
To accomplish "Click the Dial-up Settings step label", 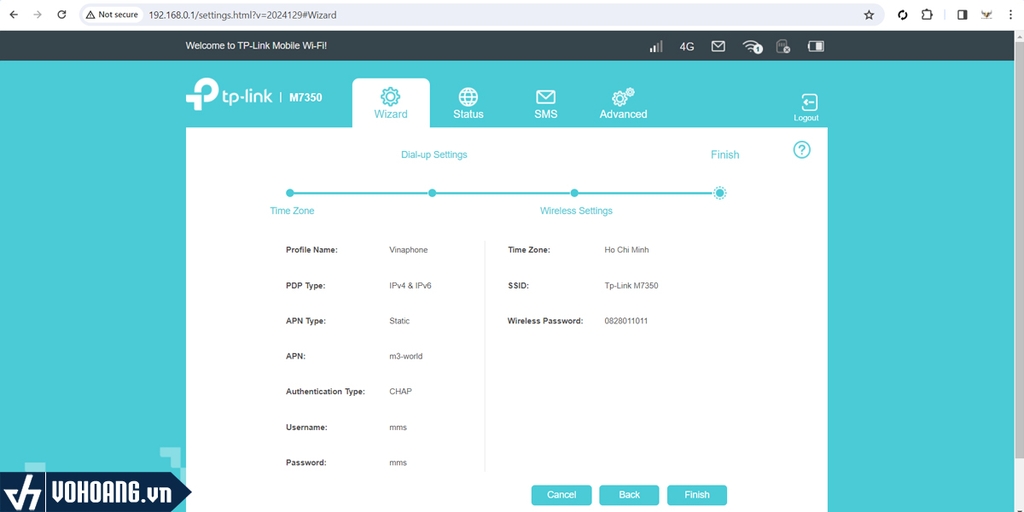I will (434, 155).
